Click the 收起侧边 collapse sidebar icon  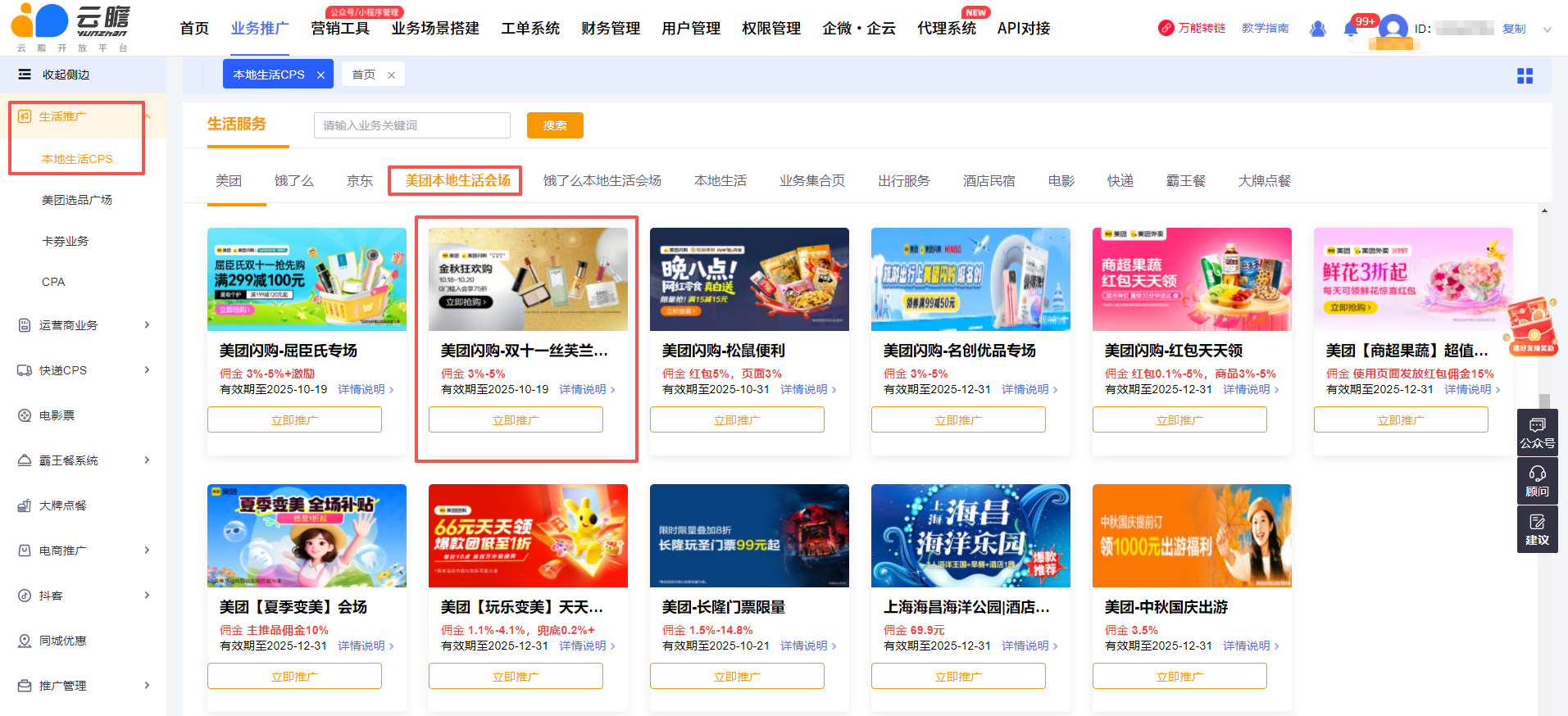tap(25, 75)
